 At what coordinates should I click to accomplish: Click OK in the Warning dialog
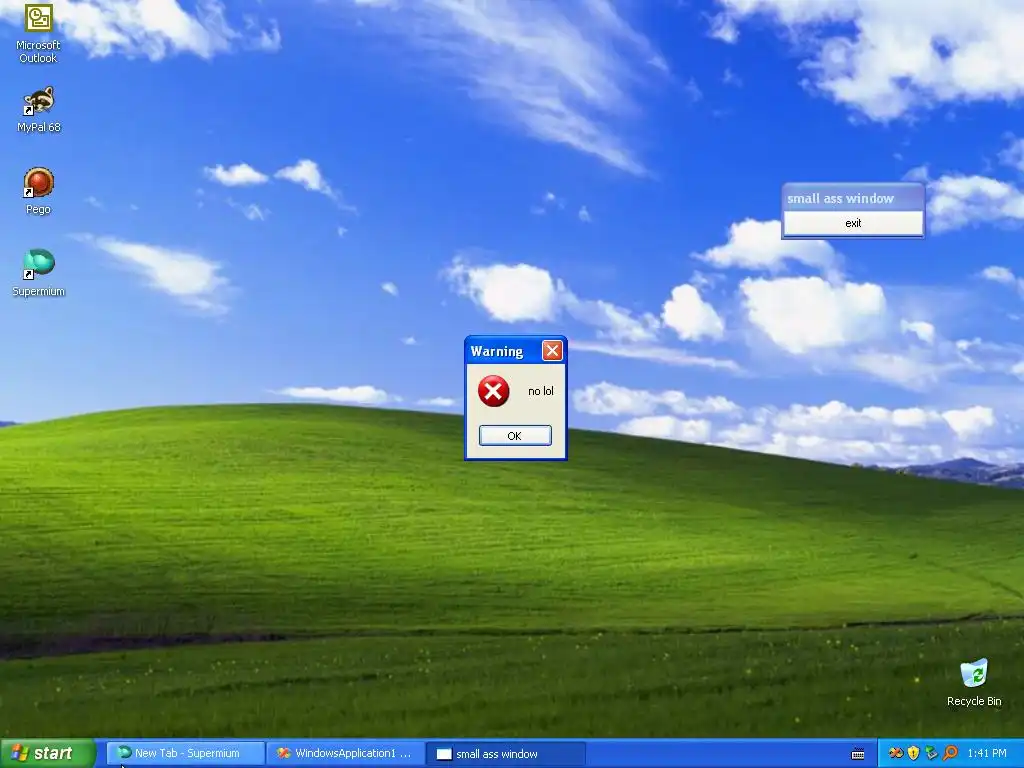(515, 436)
